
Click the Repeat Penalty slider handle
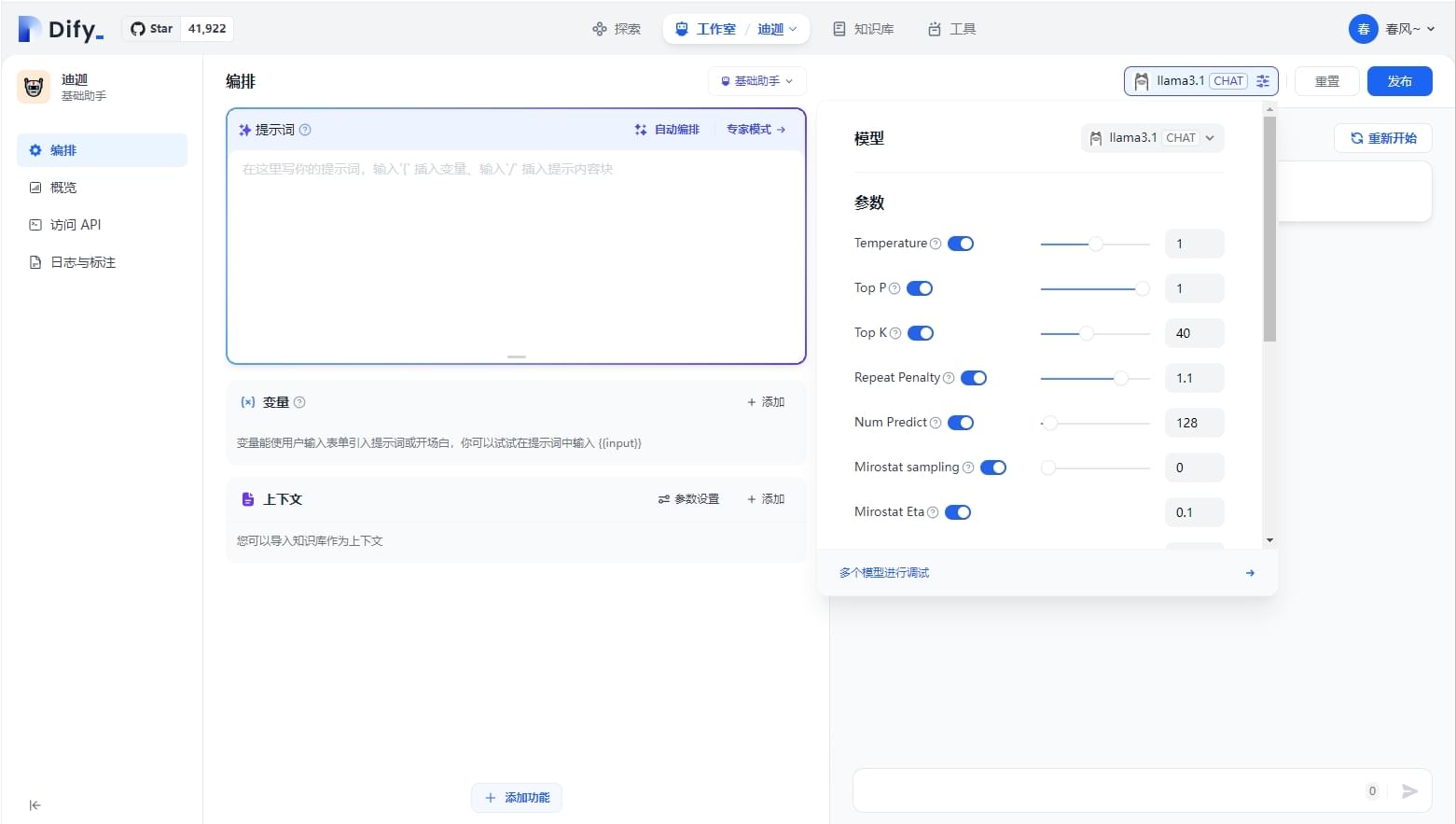tap(1121, 378)
